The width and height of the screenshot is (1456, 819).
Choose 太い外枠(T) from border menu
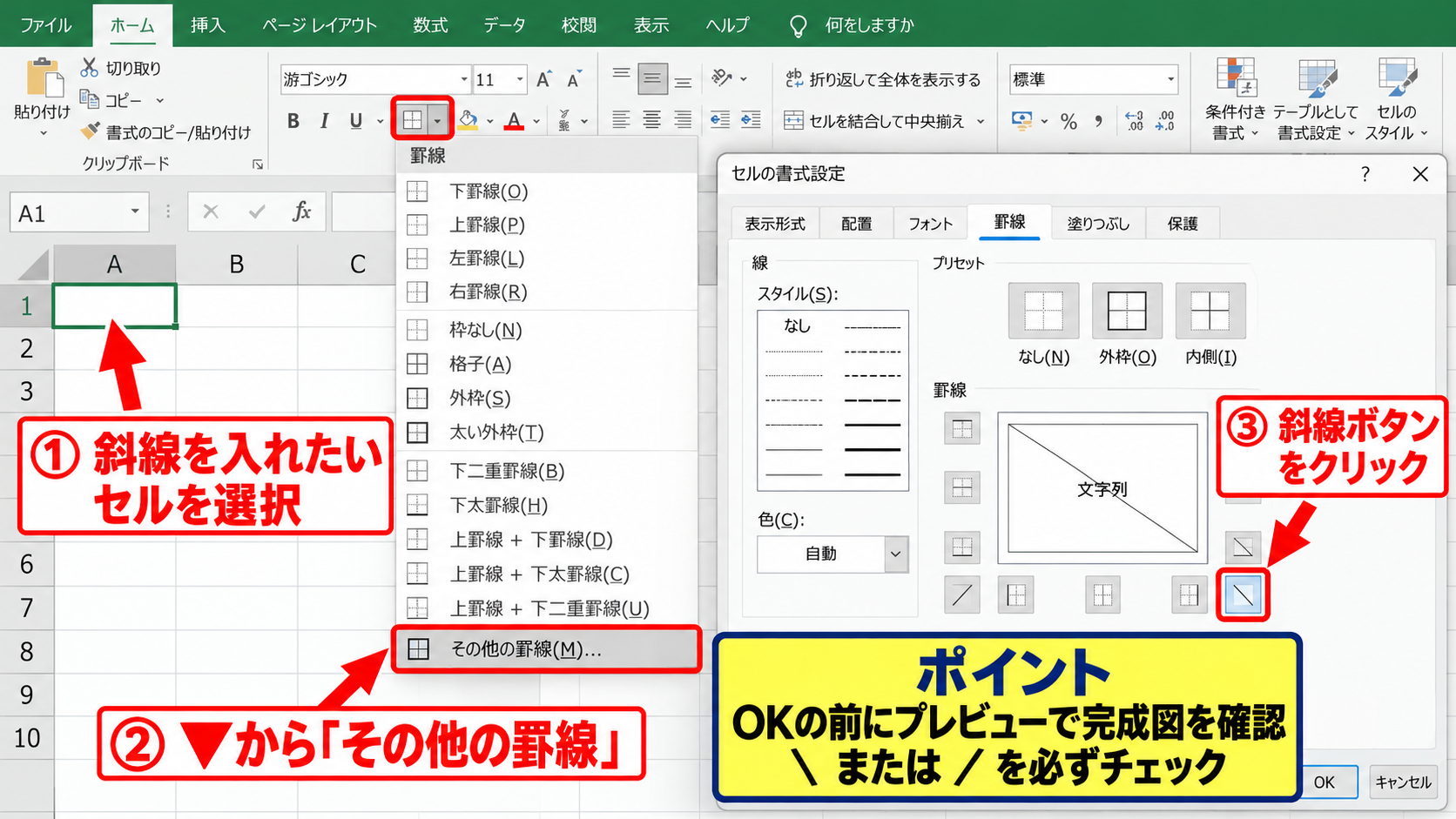point(547,432)
